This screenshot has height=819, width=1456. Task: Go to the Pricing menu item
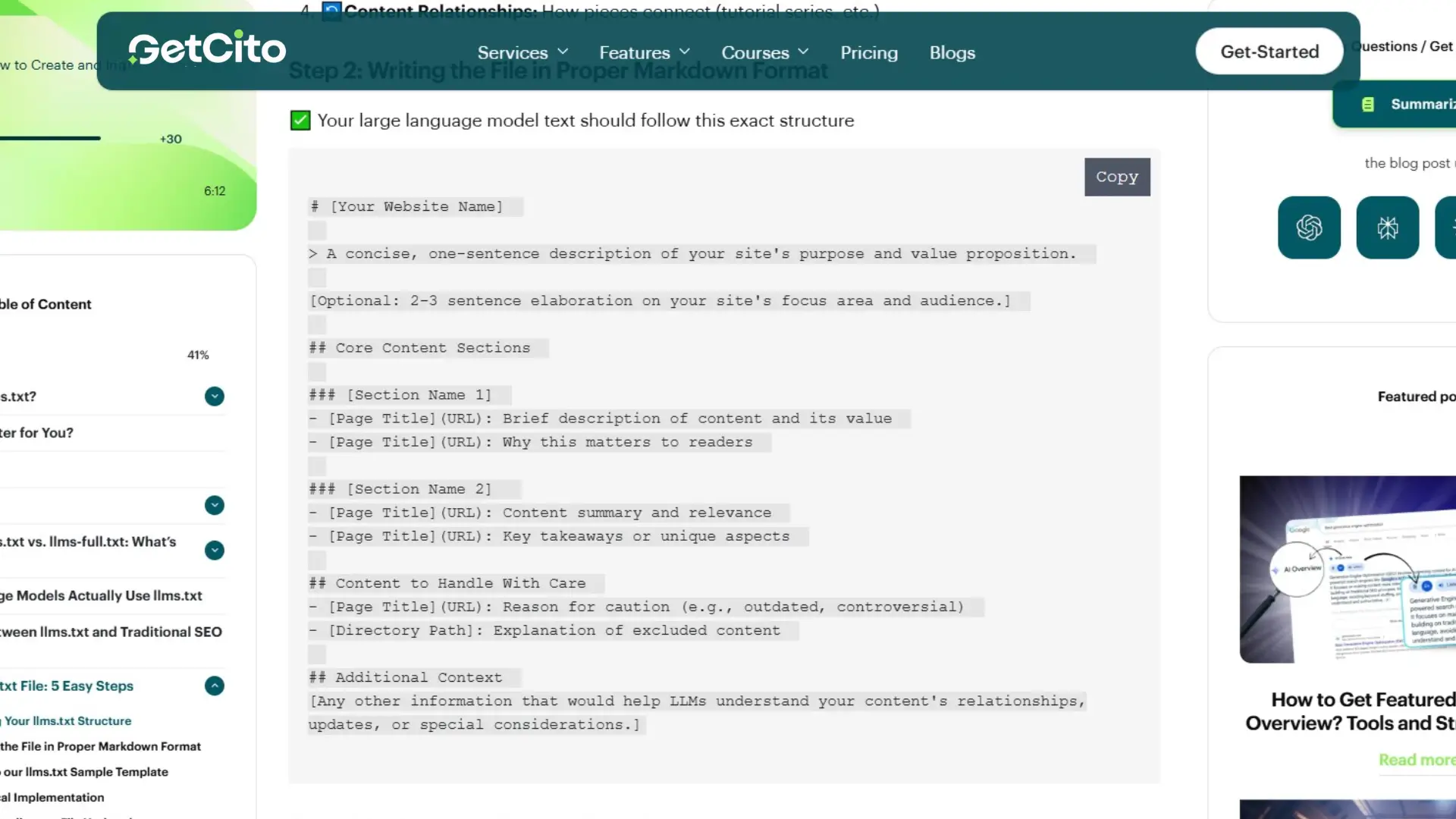click(x=869, y=52)
